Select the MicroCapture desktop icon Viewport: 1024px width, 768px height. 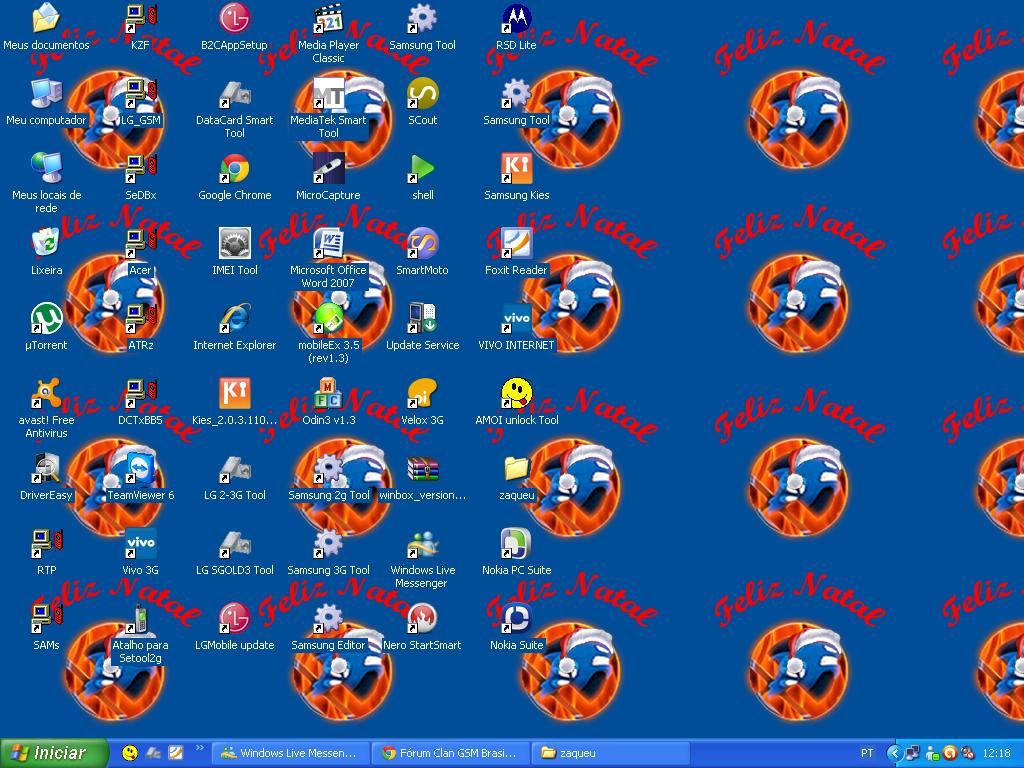coord(328,170)
